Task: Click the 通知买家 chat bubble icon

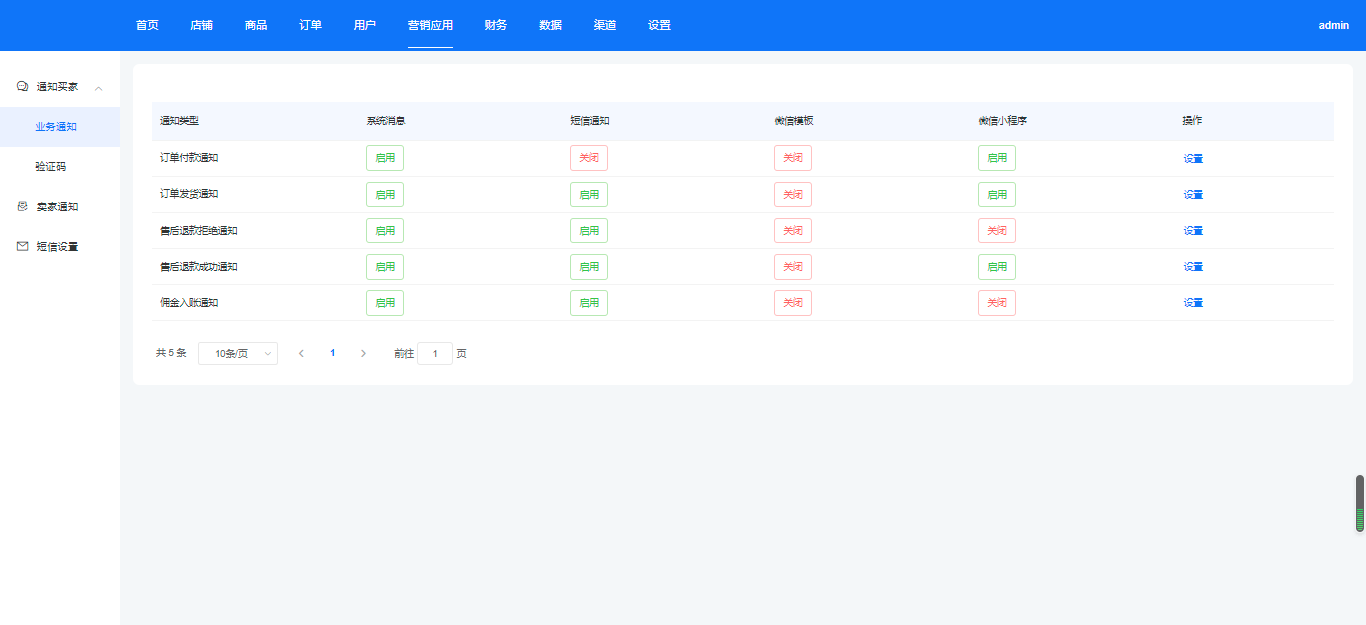Action: click(23, 87)
